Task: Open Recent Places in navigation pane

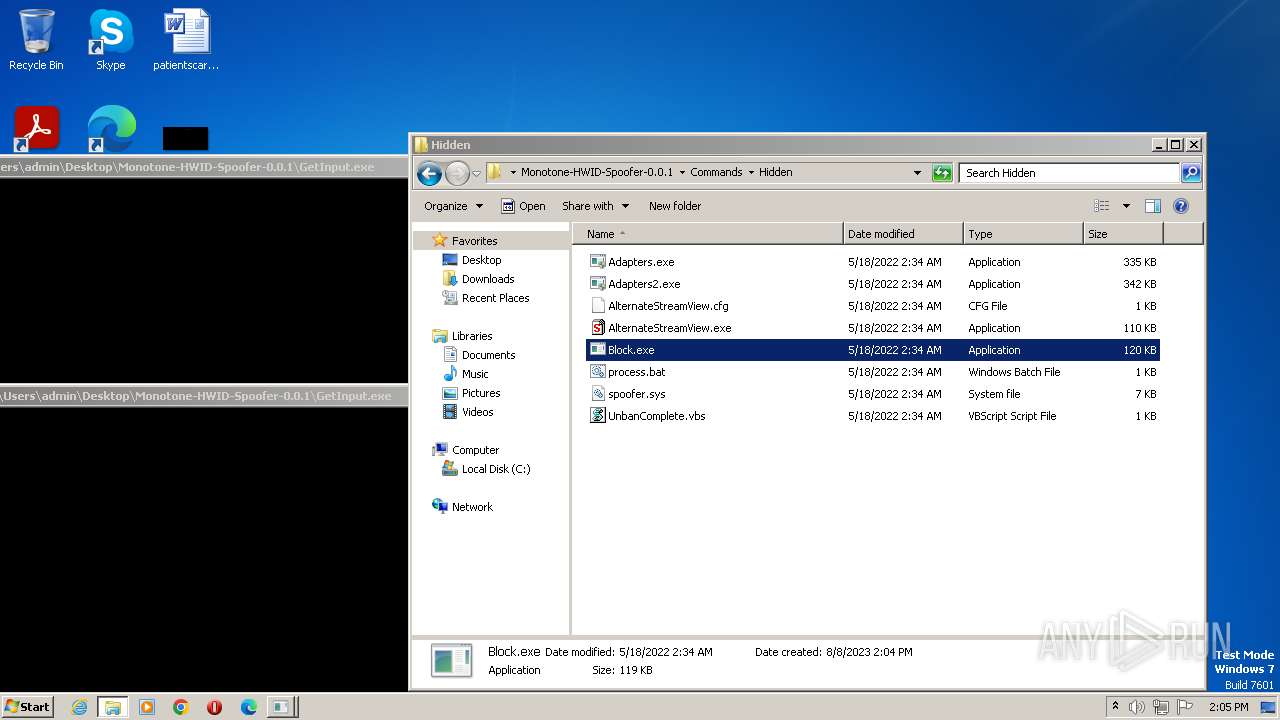Action: coord(495,298)
